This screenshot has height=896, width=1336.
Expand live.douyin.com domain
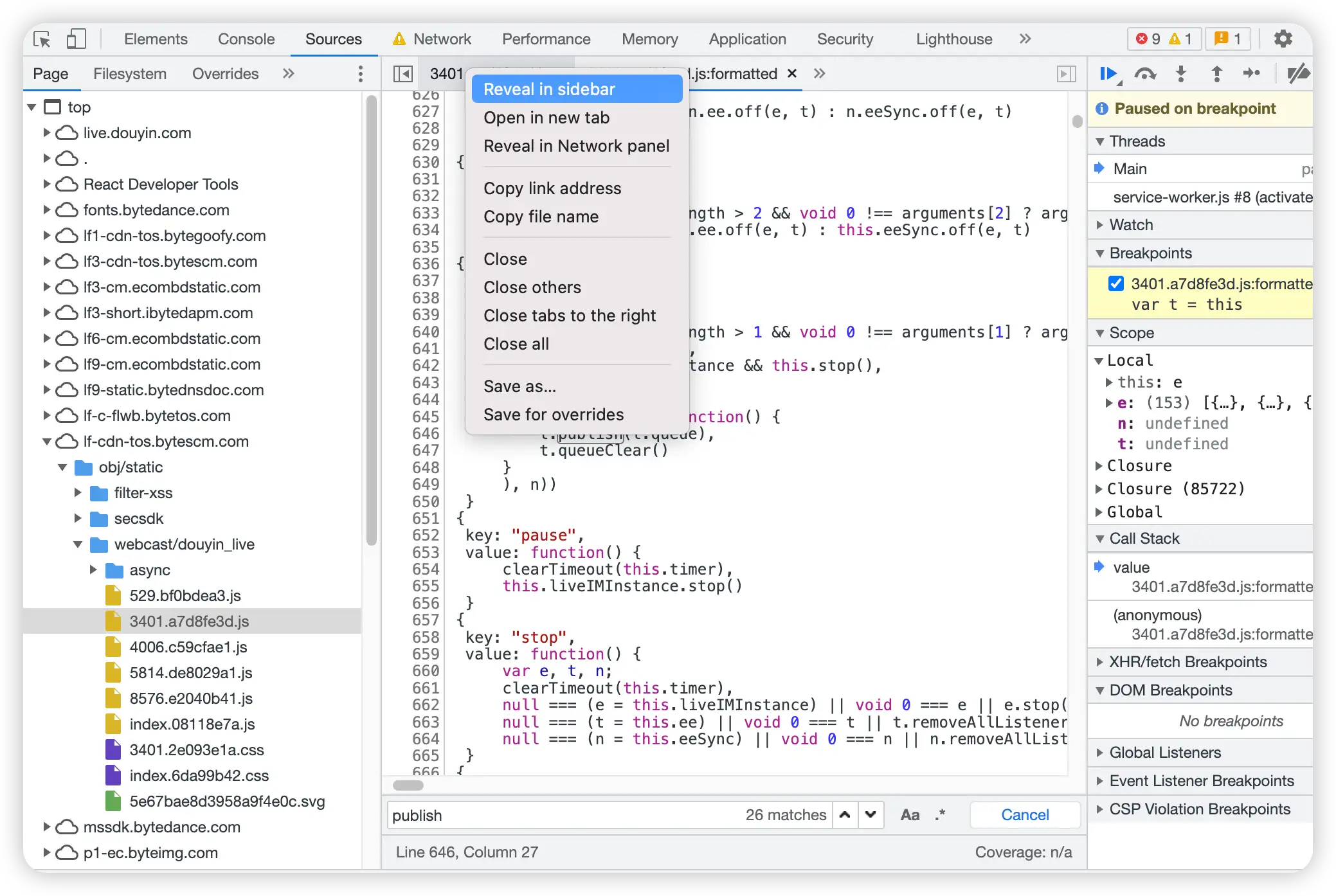click(46, 133)
